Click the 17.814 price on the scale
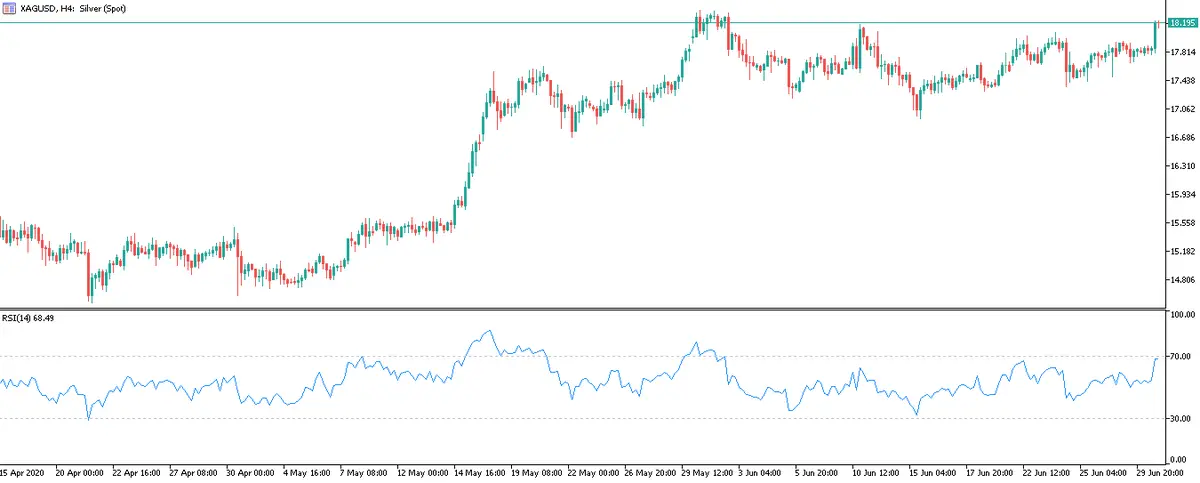The height and width of the screenshot is (483, 1200). tap(1181, 52)
